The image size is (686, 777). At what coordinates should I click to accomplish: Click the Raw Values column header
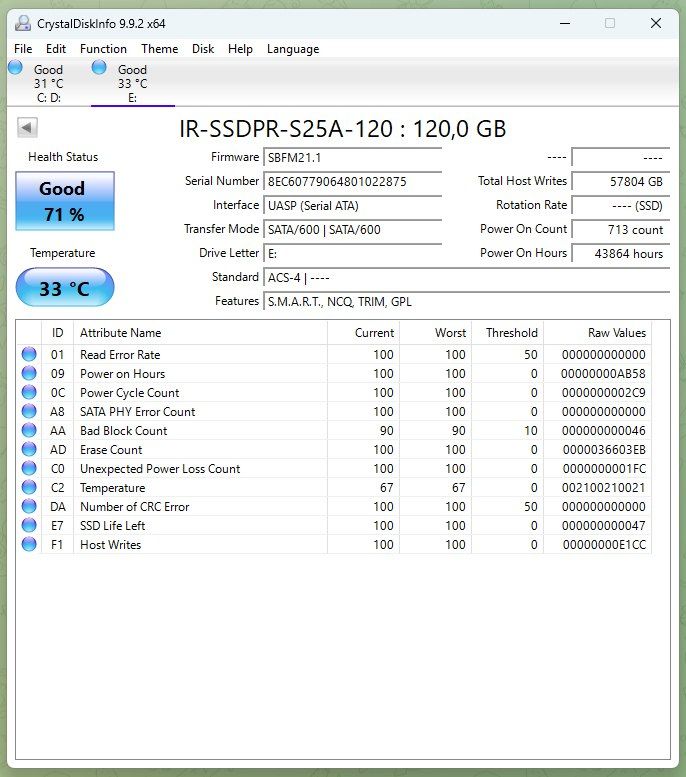point(597,333)
